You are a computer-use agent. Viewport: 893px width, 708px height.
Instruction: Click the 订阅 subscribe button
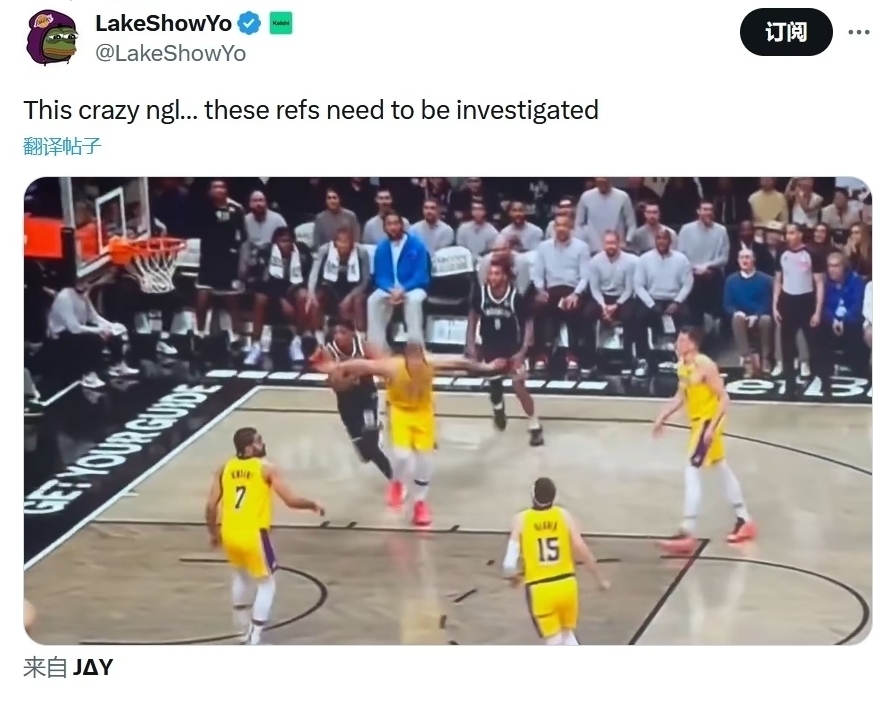coord(786,32)
